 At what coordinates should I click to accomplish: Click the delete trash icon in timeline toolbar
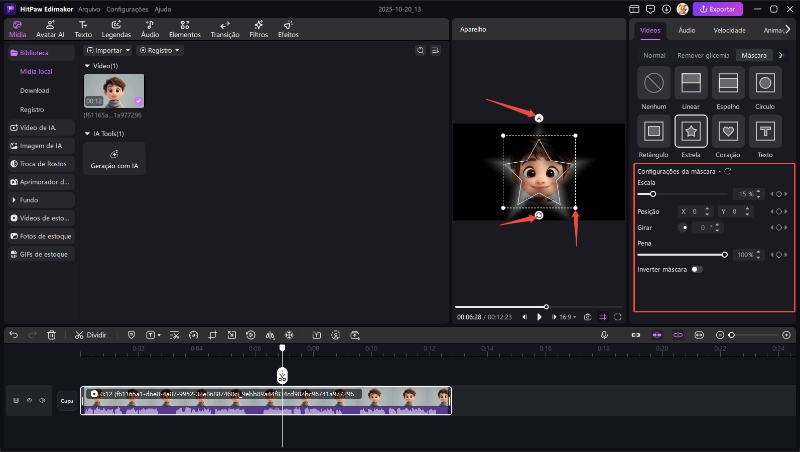tap(51, 335)
